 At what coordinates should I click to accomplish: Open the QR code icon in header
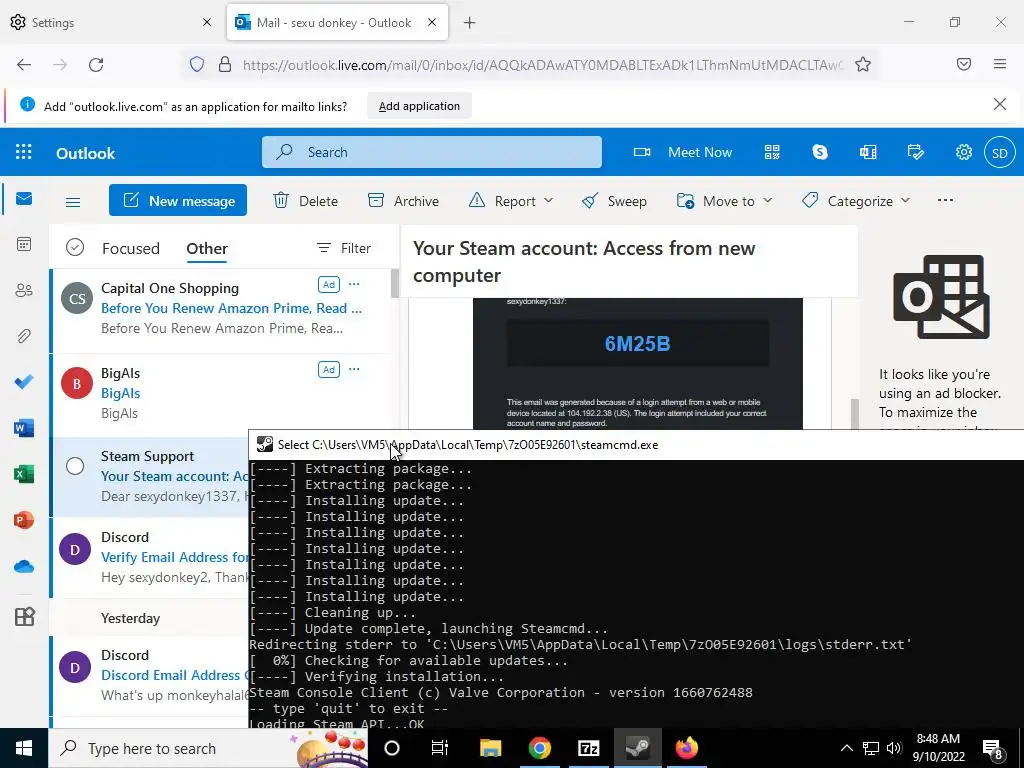[x=772, y=152]
